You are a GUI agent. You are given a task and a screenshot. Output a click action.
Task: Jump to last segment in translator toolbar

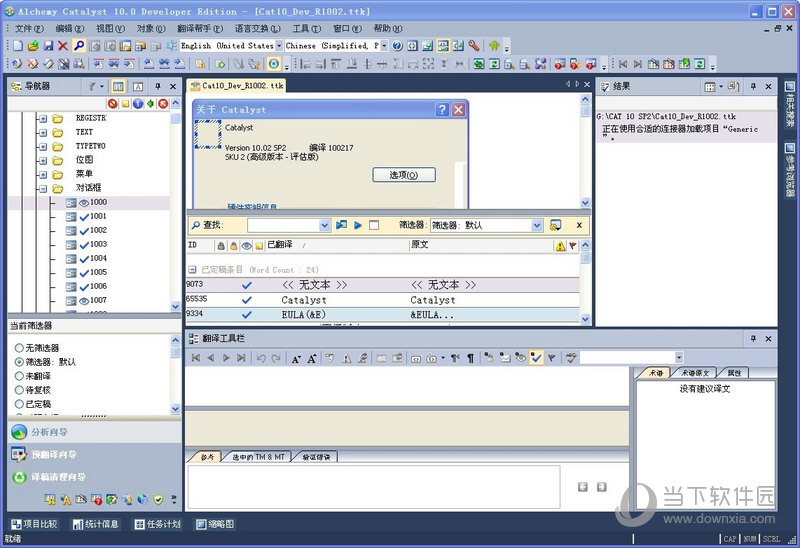241,358
